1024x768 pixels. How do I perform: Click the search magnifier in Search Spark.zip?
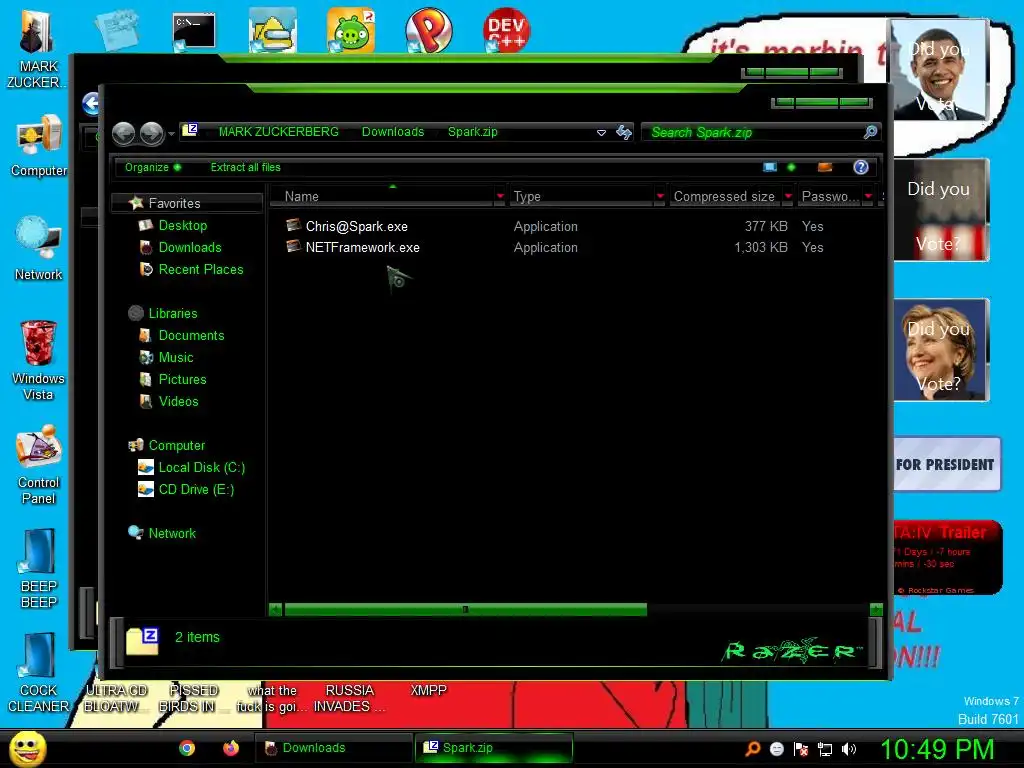tap(870, 132)
